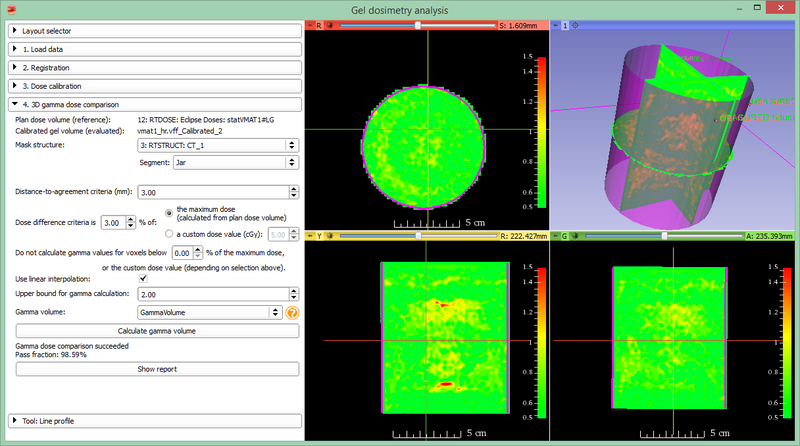Click the link/eye icon in the red slice bar
This screenshot has height=446, width=800.
[331, 24]
